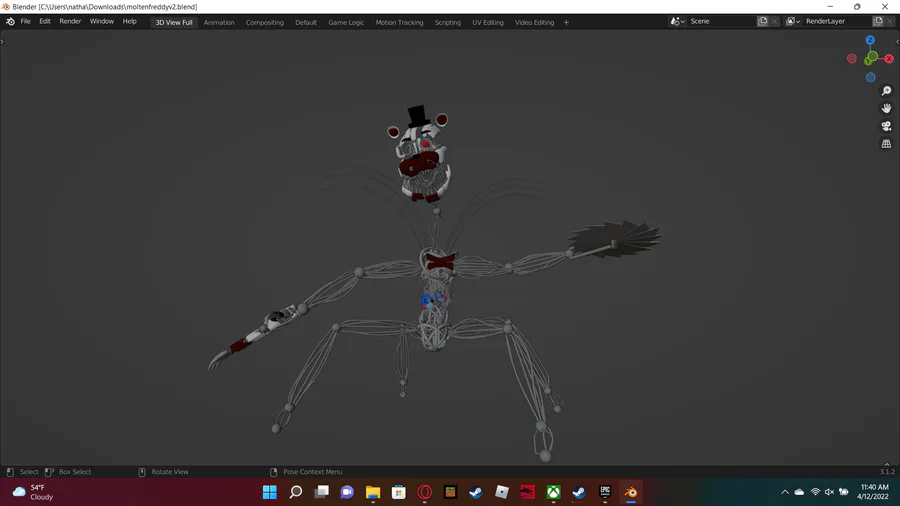Delete the Scene with the X icon
The width and height of the screenshot is (900, 506).
pyautogui.click(x=774, y=21)
